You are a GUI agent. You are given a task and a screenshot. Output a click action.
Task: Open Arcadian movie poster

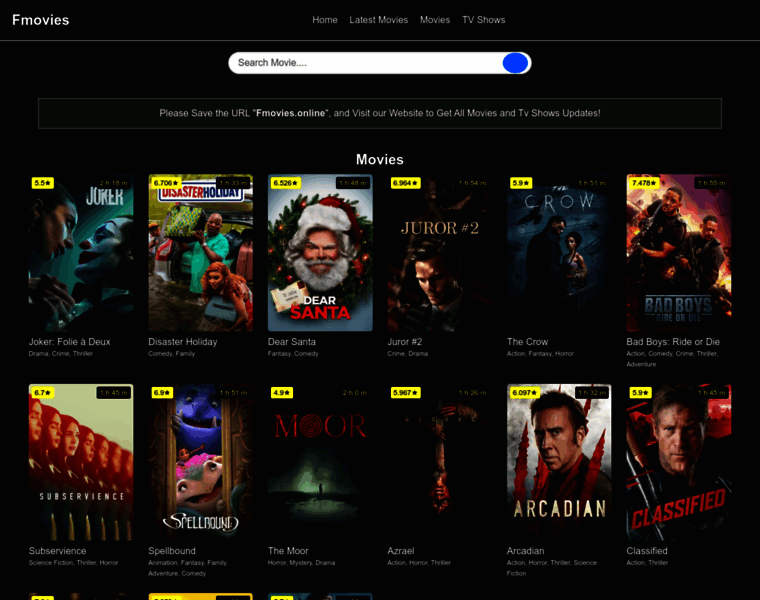(559, 462)
